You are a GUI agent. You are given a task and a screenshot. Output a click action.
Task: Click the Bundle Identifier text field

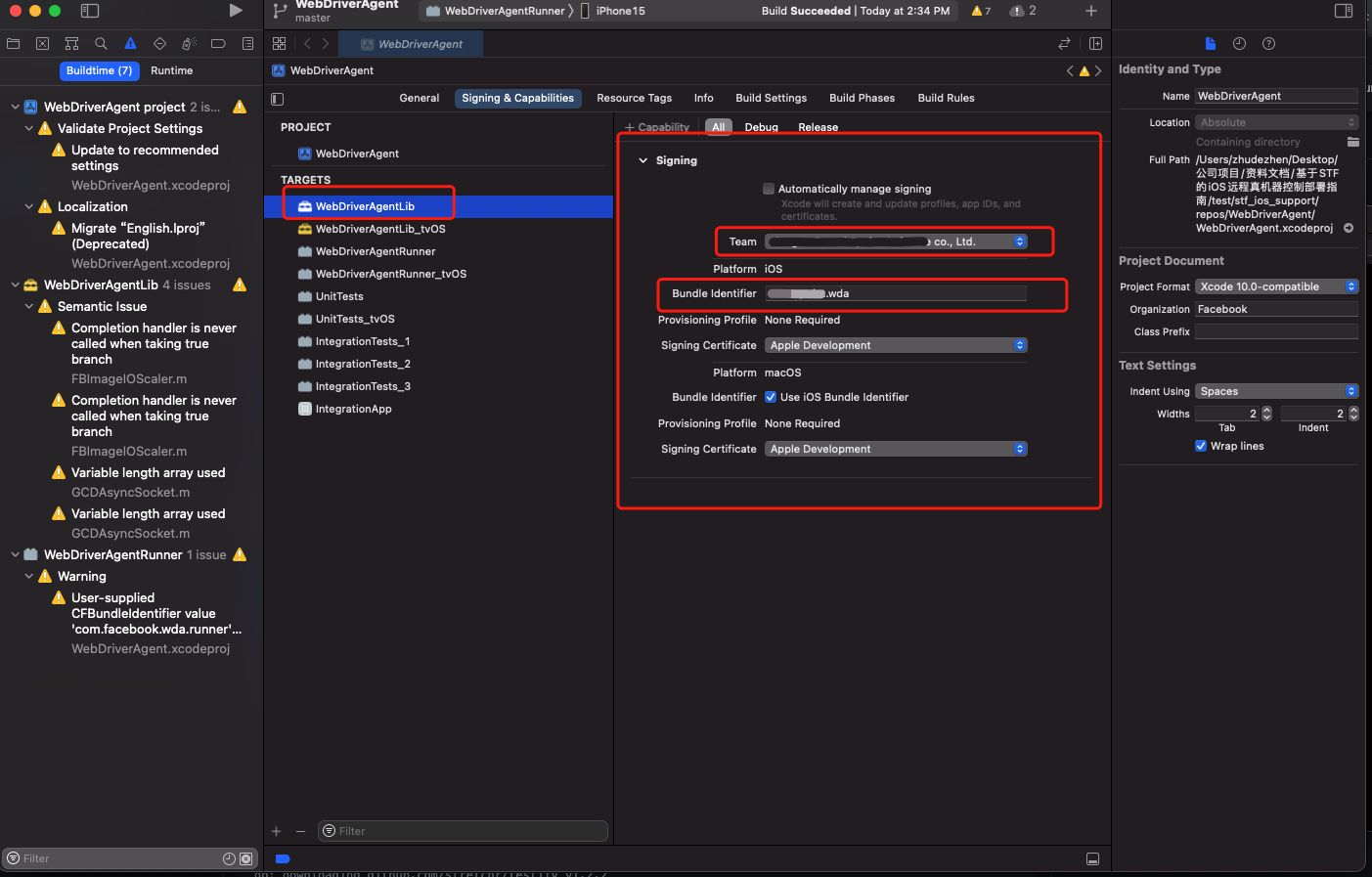[x=895, y=293]
